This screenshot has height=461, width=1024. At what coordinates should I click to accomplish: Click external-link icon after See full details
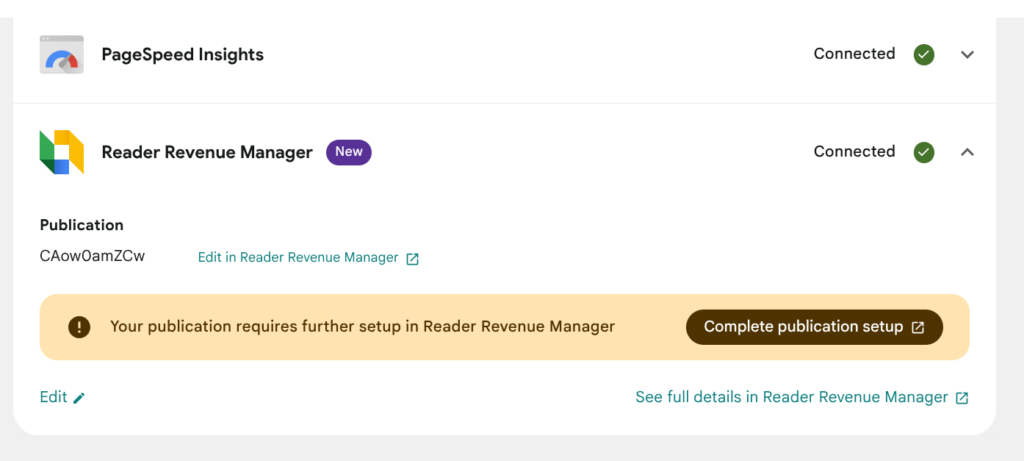[x=962, y=398]
